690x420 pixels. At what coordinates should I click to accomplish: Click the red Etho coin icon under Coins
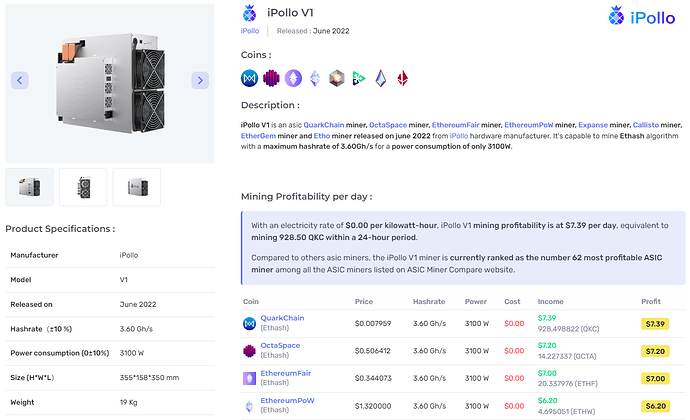coord(404,78)
